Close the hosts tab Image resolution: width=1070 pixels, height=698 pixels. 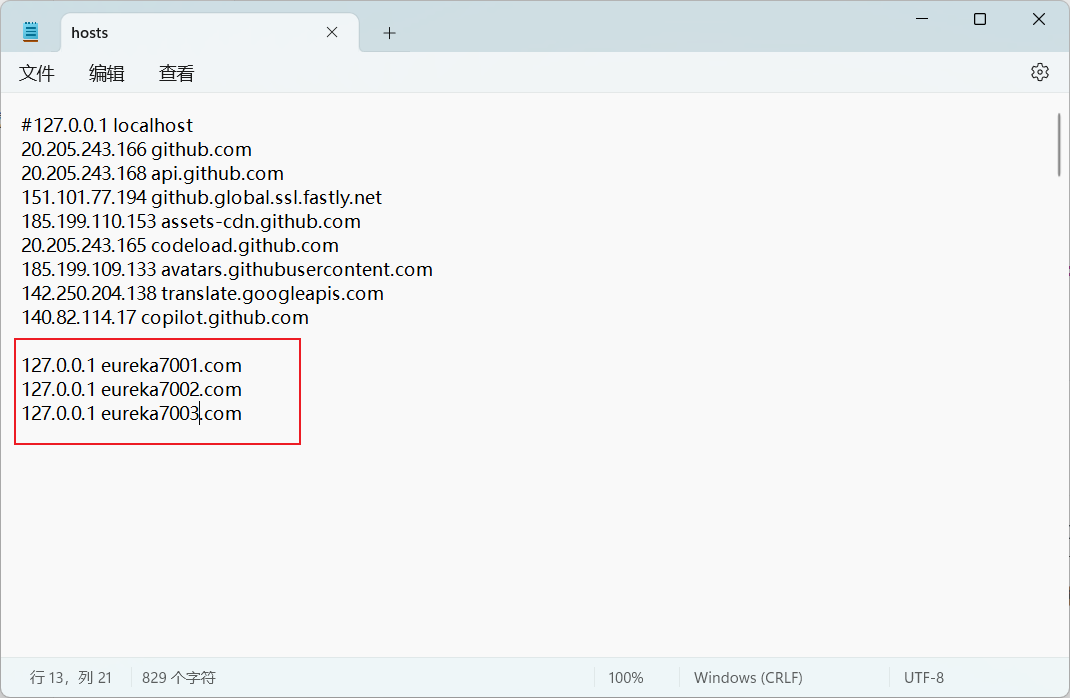pyautogui.click(x=332, y=33)
